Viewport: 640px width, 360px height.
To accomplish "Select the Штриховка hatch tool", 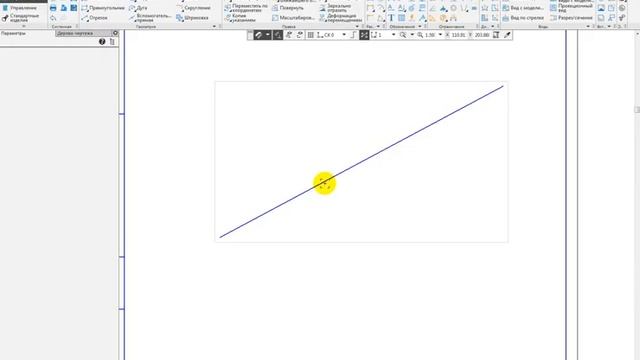I will [193, 18].
